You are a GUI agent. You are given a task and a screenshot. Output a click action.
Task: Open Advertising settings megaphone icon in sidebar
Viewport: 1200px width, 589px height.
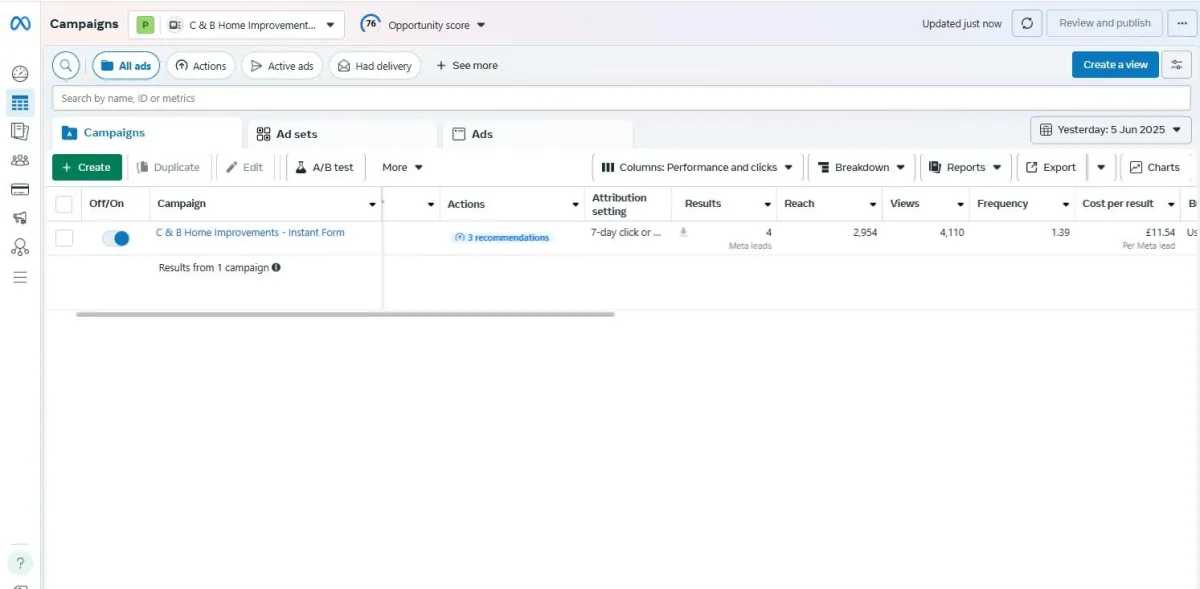pyautogui.click(x=20, y=218)
